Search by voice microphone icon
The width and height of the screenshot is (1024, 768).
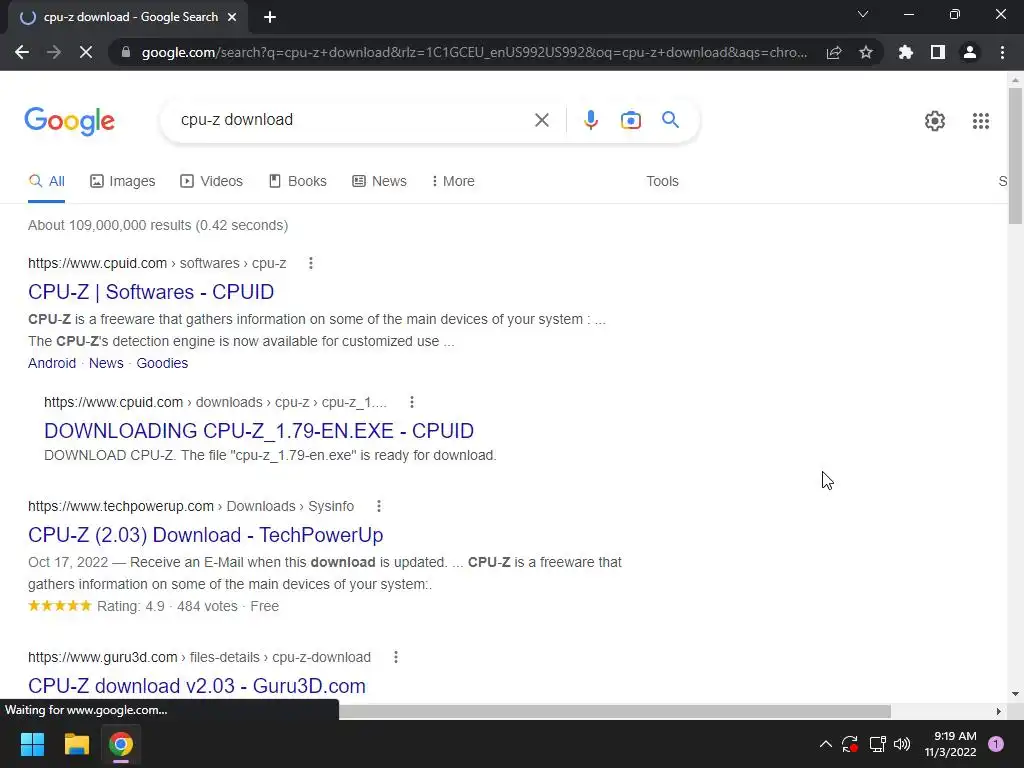pos(590,120)
